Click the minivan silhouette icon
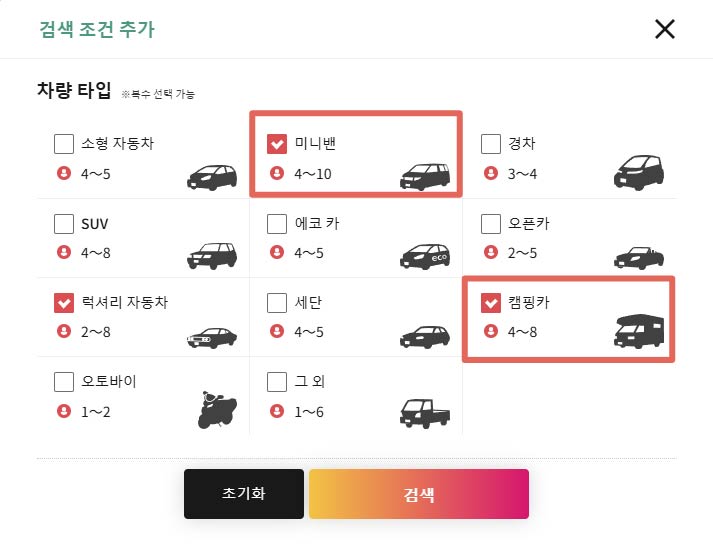This screenshot has height=557, width=713. pos(425,176)
